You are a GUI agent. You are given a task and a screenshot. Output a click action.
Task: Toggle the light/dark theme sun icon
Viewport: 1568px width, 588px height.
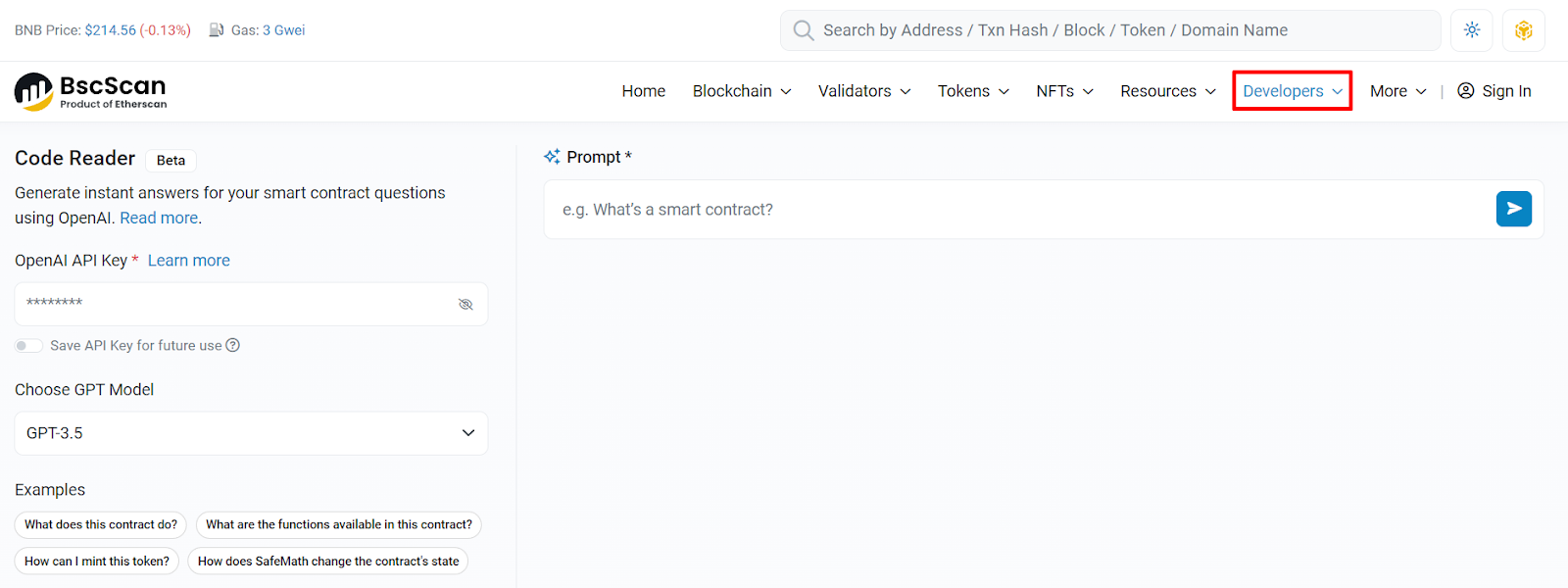1472,30
